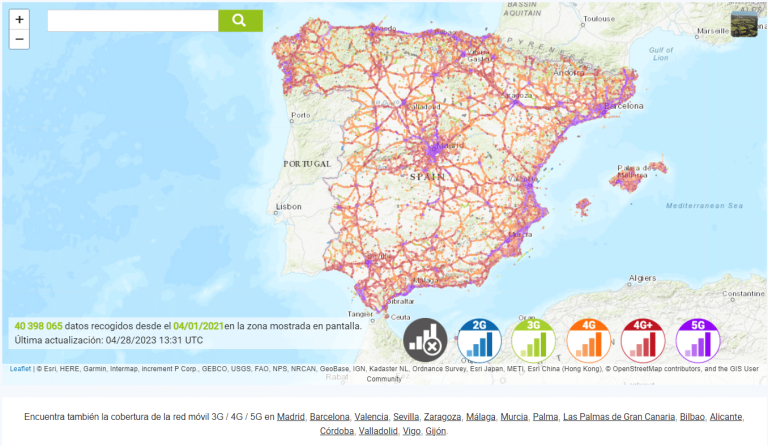
Task: Click the PORTUGAL country label
Action: tap(307, 164)
